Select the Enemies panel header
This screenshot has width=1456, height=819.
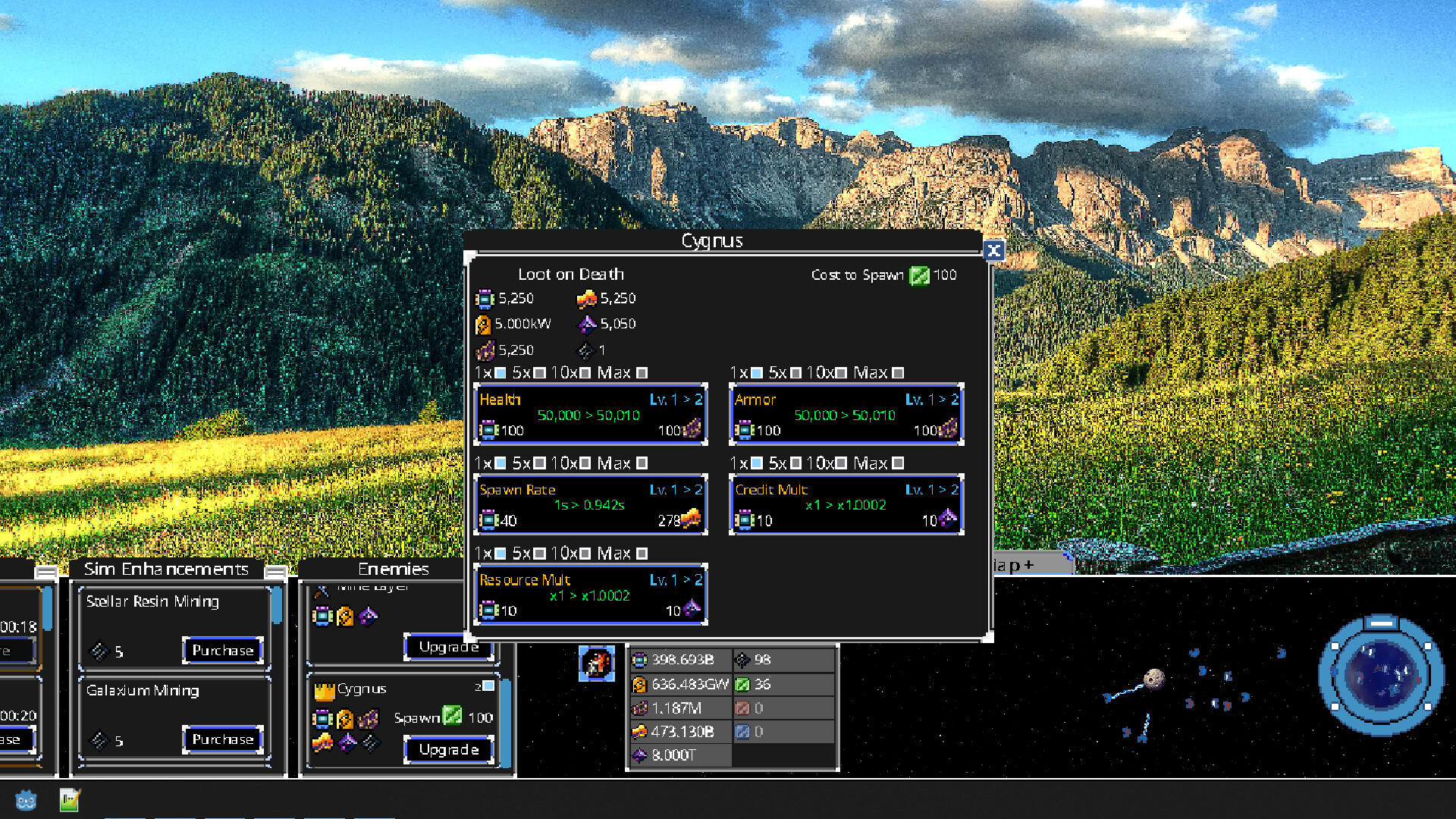(x=393, y=569)
